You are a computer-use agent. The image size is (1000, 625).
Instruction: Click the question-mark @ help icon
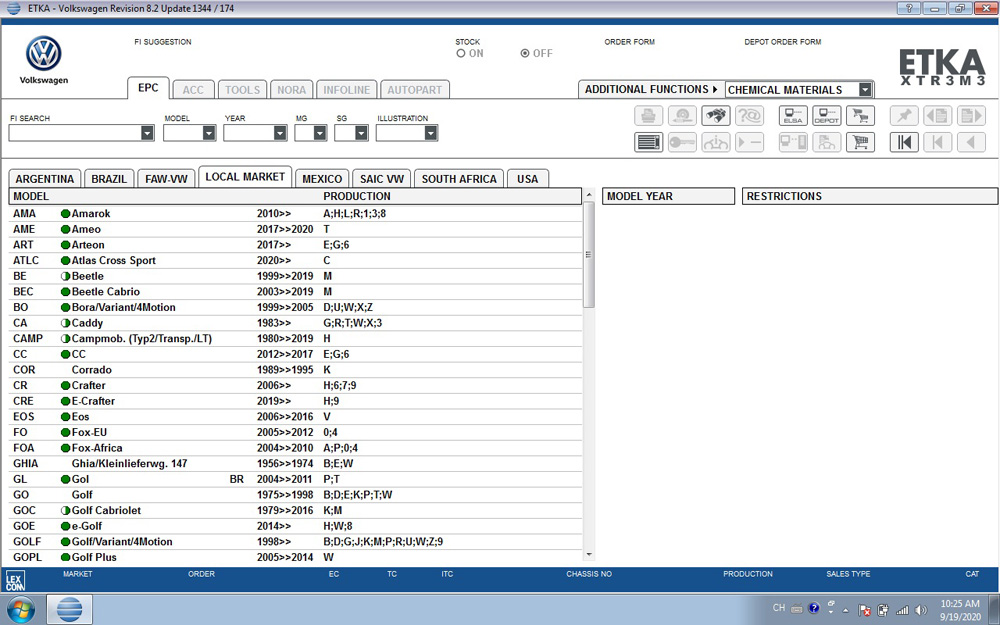(x=749, y=116)
